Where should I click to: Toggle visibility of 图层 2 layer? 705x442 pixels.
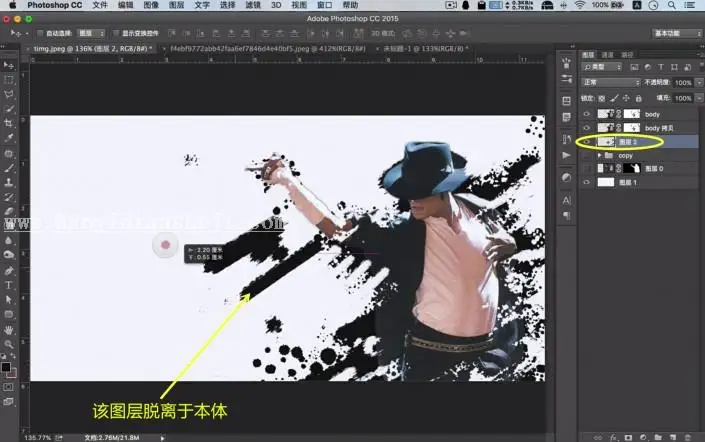click(x=586, y=142)
